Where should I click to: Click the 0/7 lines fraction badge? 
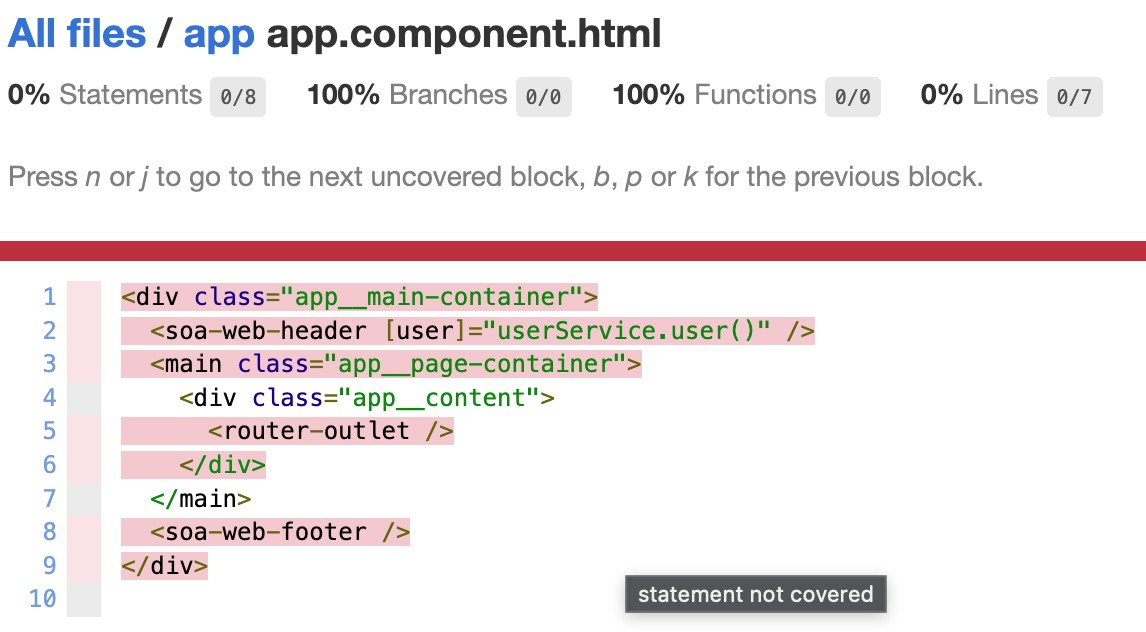pos(1074,96)
